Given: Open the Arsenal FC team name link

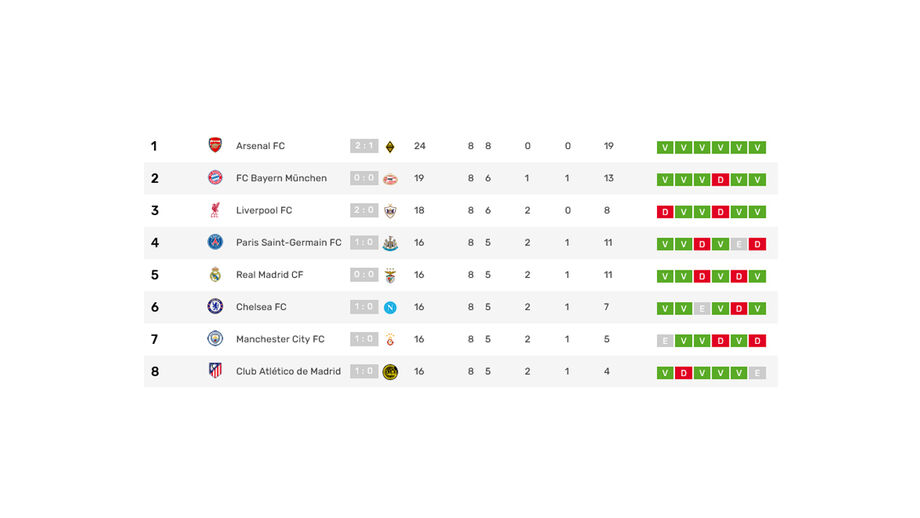Looking at the screenshot, I should click(x=260, y=146).
